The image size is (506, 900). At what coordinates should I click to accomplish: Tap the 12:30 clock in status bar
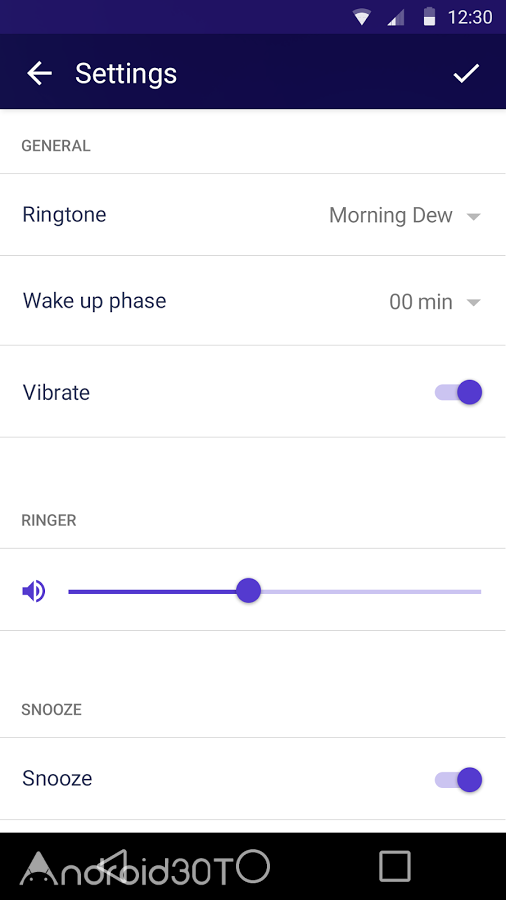470,17
